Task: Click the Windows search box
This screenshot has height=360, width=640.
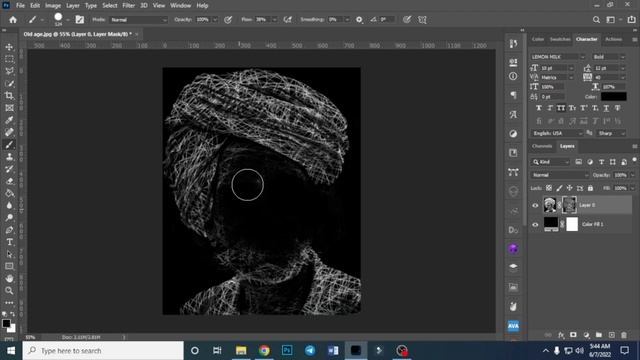Action: coord(103,351)
